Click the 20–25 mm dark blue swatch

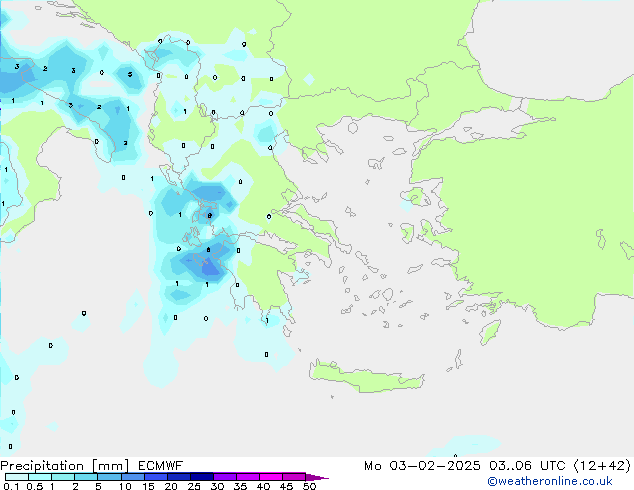[179, 477]
